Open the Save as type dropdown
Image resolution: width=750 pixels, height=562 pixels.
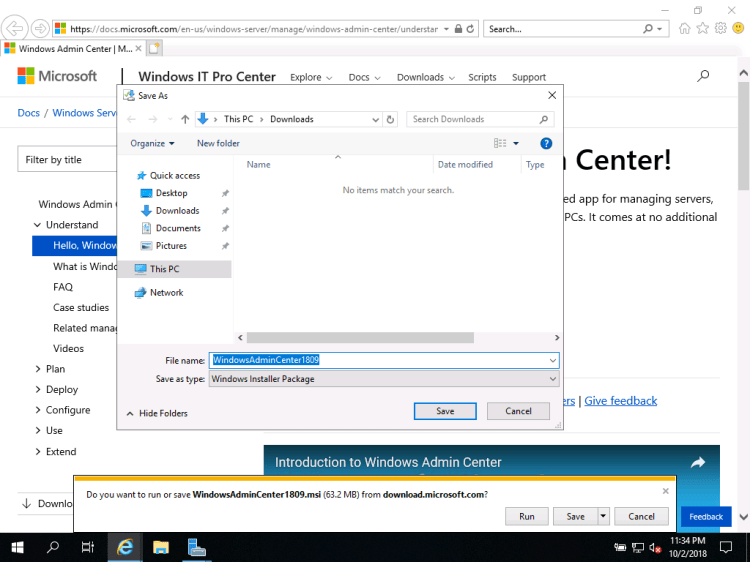pos(383,379)
